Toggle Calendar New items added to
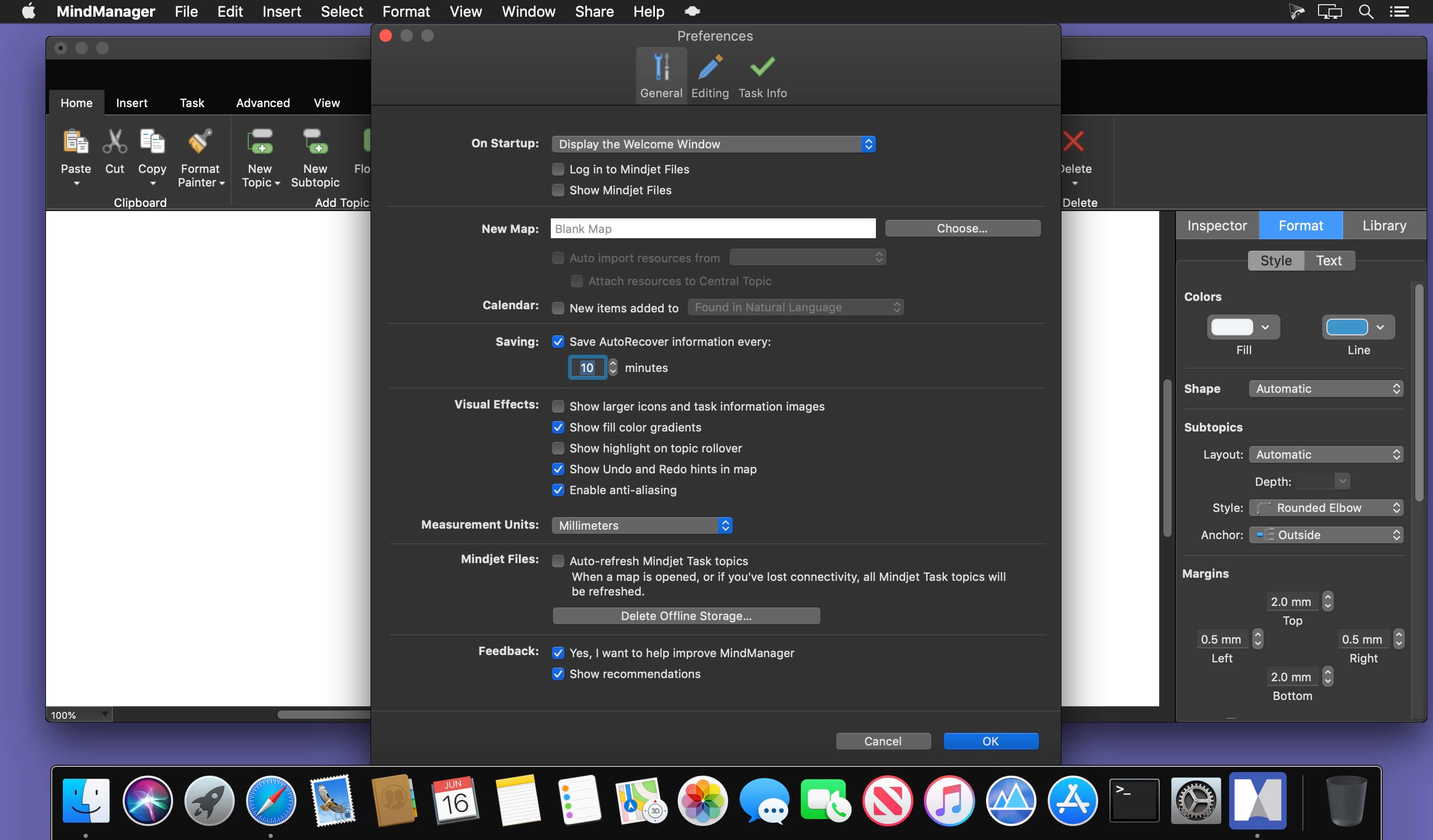 [558, 308]
